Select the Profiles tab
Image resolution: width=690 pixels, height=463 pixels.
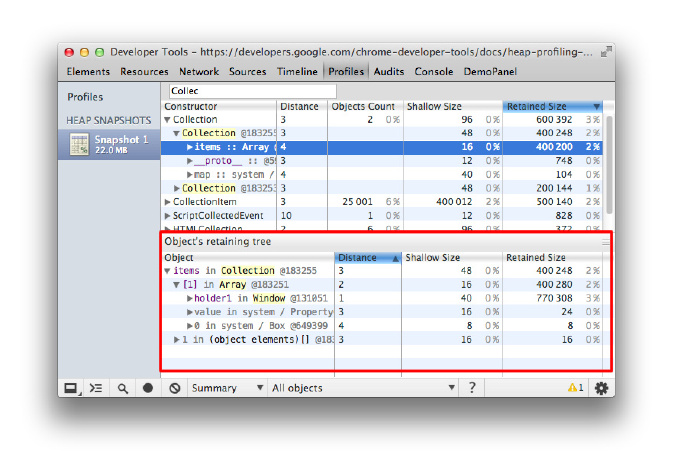coord(346,71)
